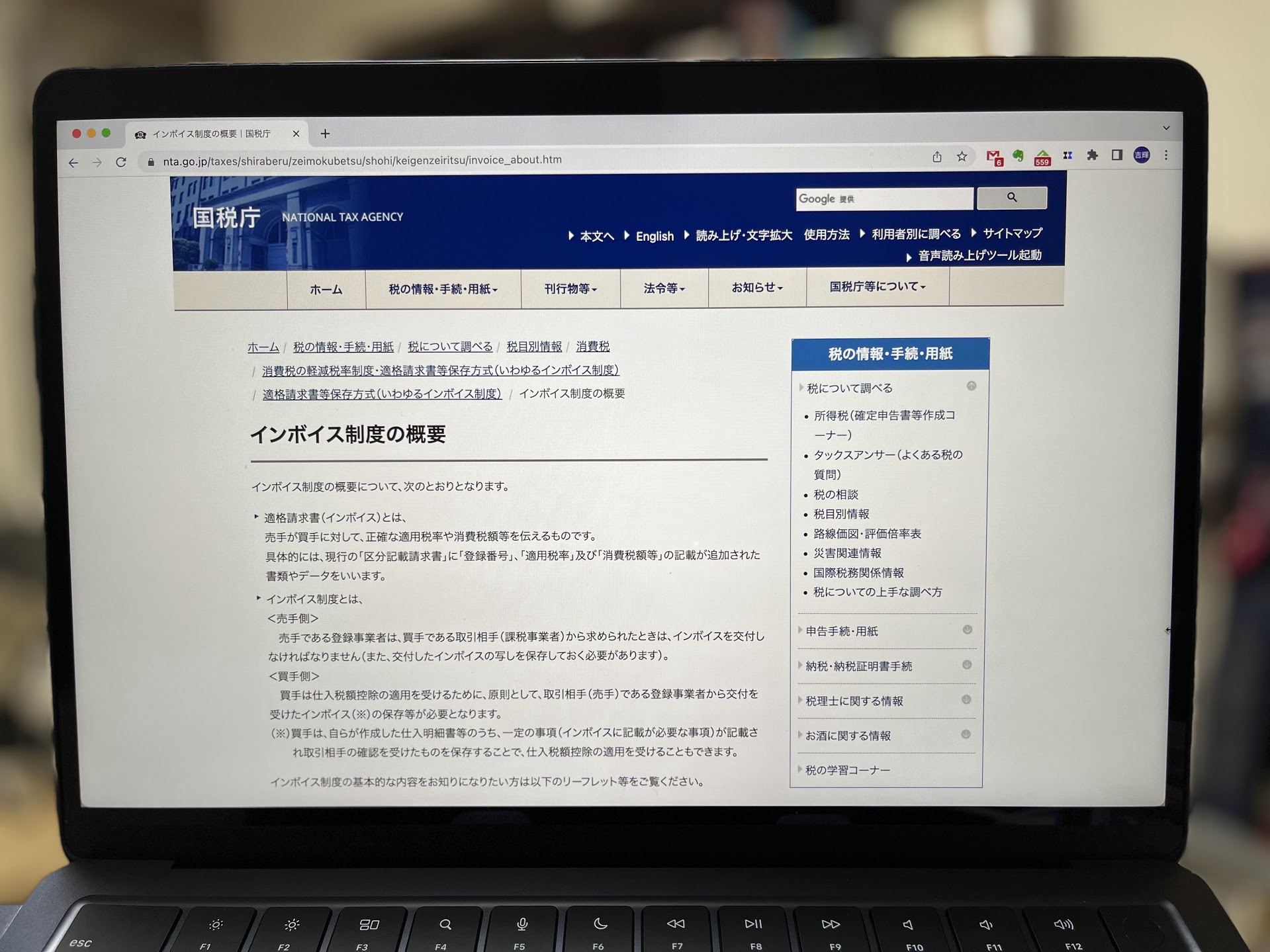Click the 消費税 breadcrumb link
This screenshot has width=1270, height=952.
coord(592,346)
